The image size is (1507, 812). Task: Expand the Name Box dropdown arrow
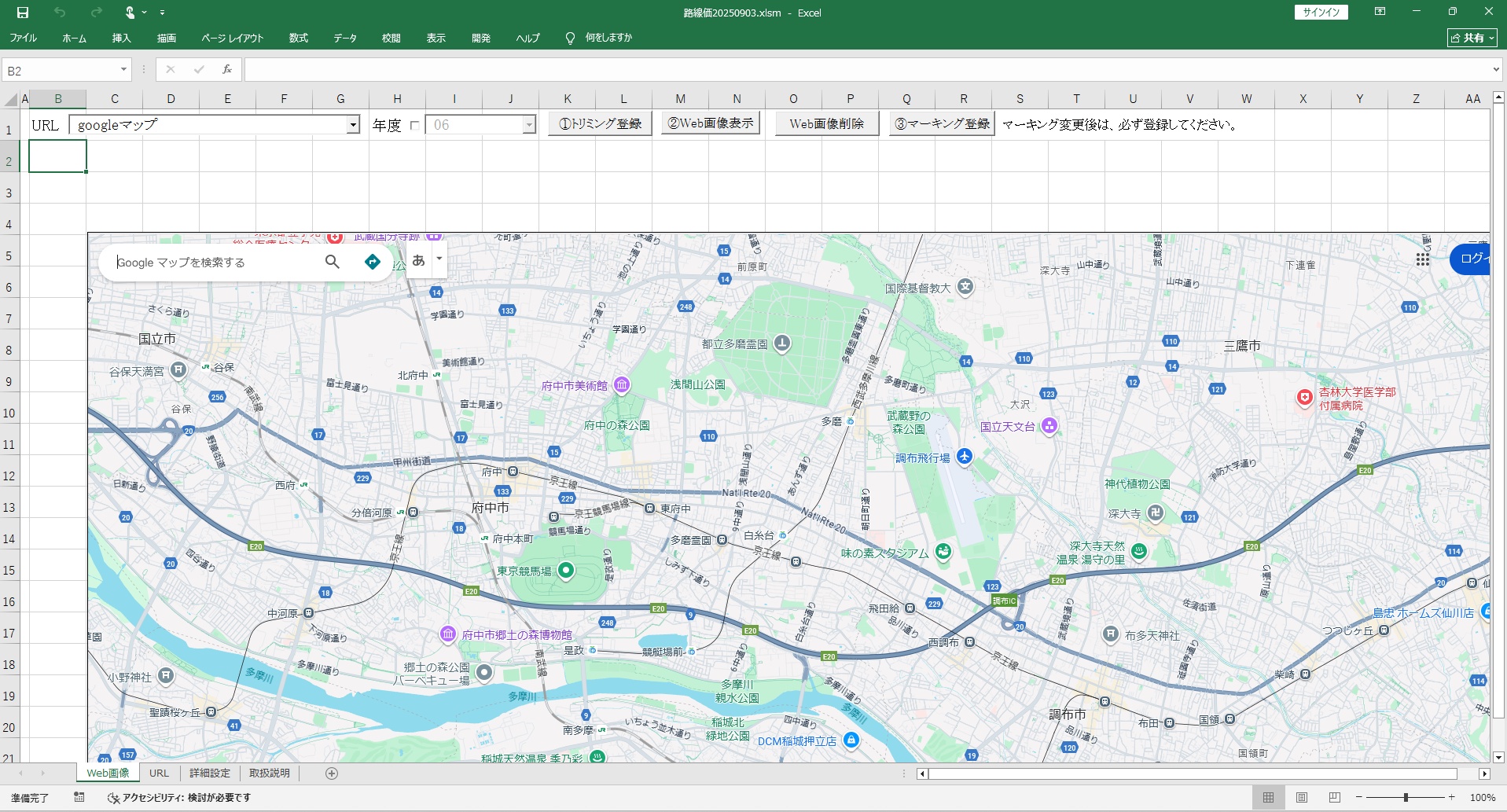coord(123,70)
